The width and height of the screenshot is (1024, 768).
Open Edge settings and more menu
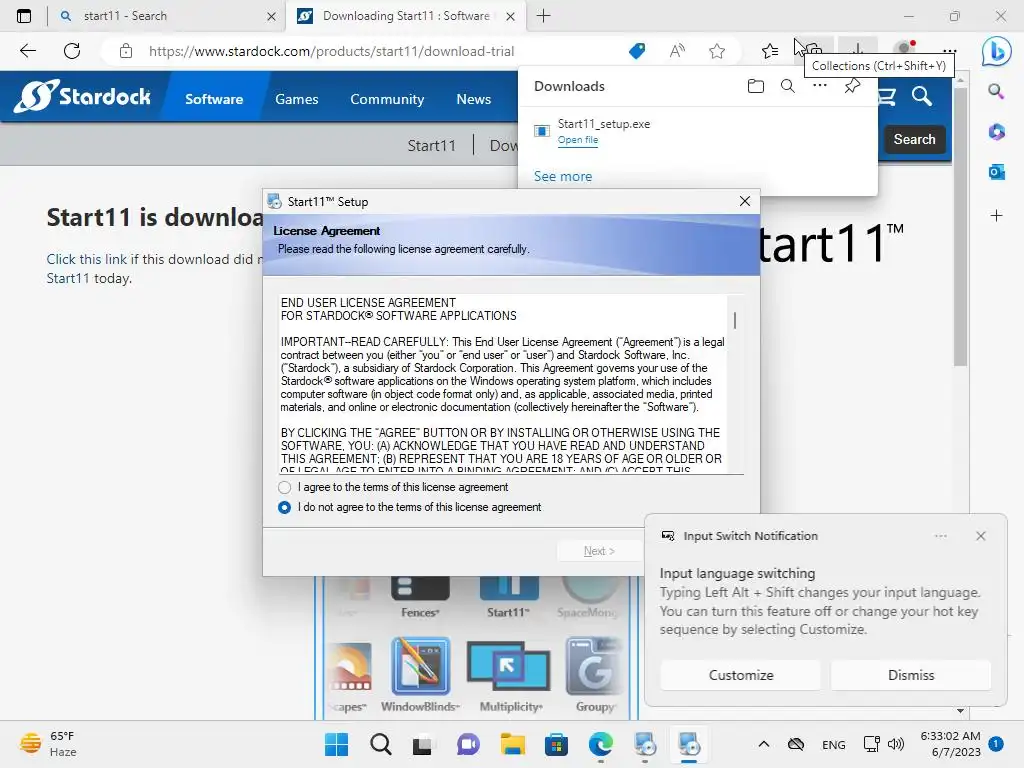(950, 51)
